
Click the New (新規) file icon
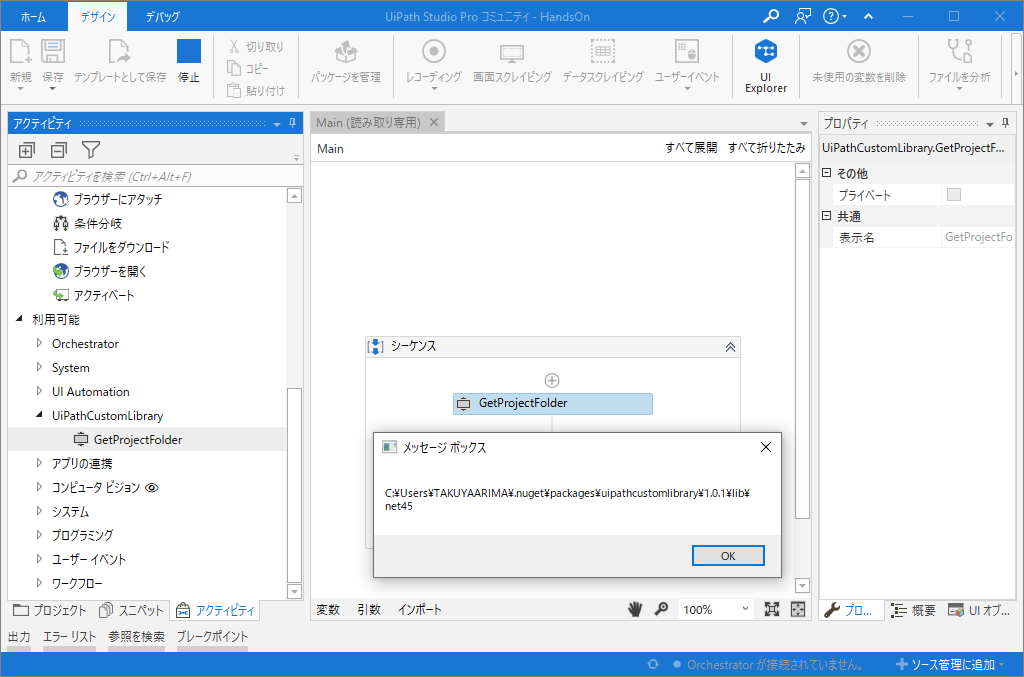20,52
